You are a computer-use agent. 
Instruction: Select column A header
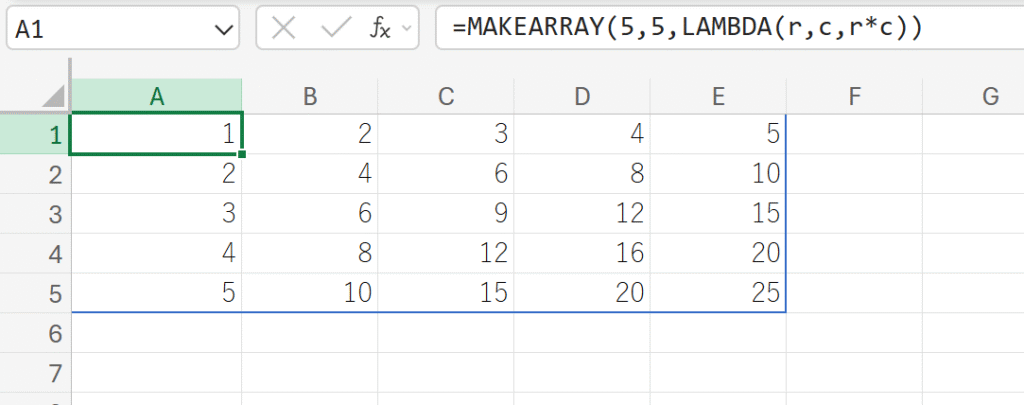point(157,96)
